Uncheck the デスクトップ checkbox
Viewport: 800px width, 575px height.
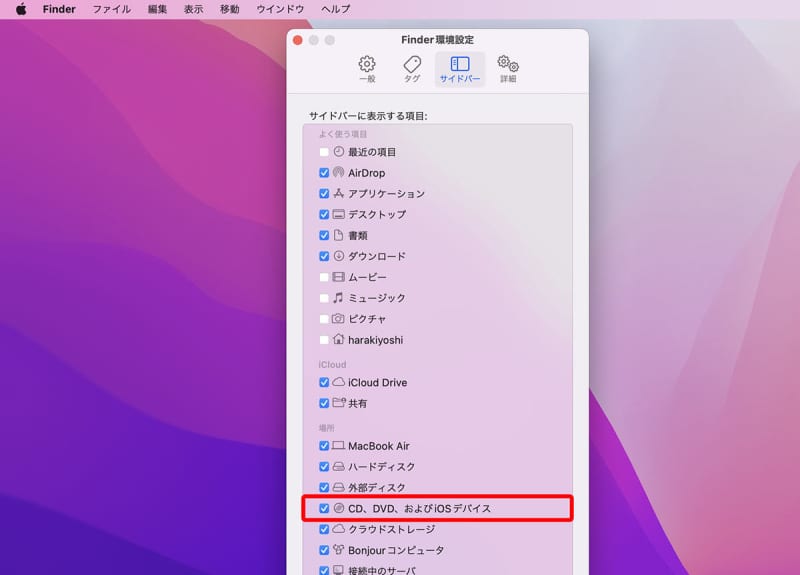coord(324,214)
